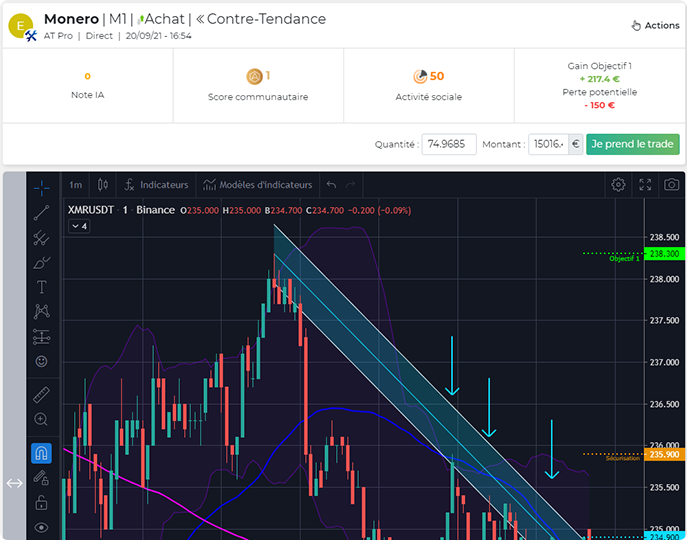
Task: Select the Objectif 1 price label 238.300
Action: 664,254
